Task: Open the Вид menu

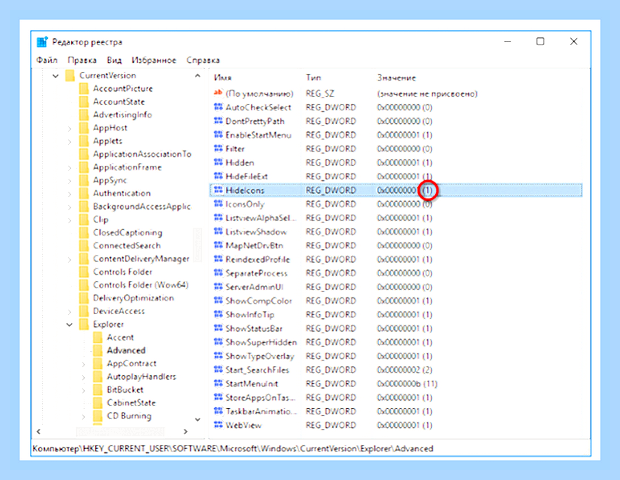Action: pyautogui.click(x=114, y=60)
